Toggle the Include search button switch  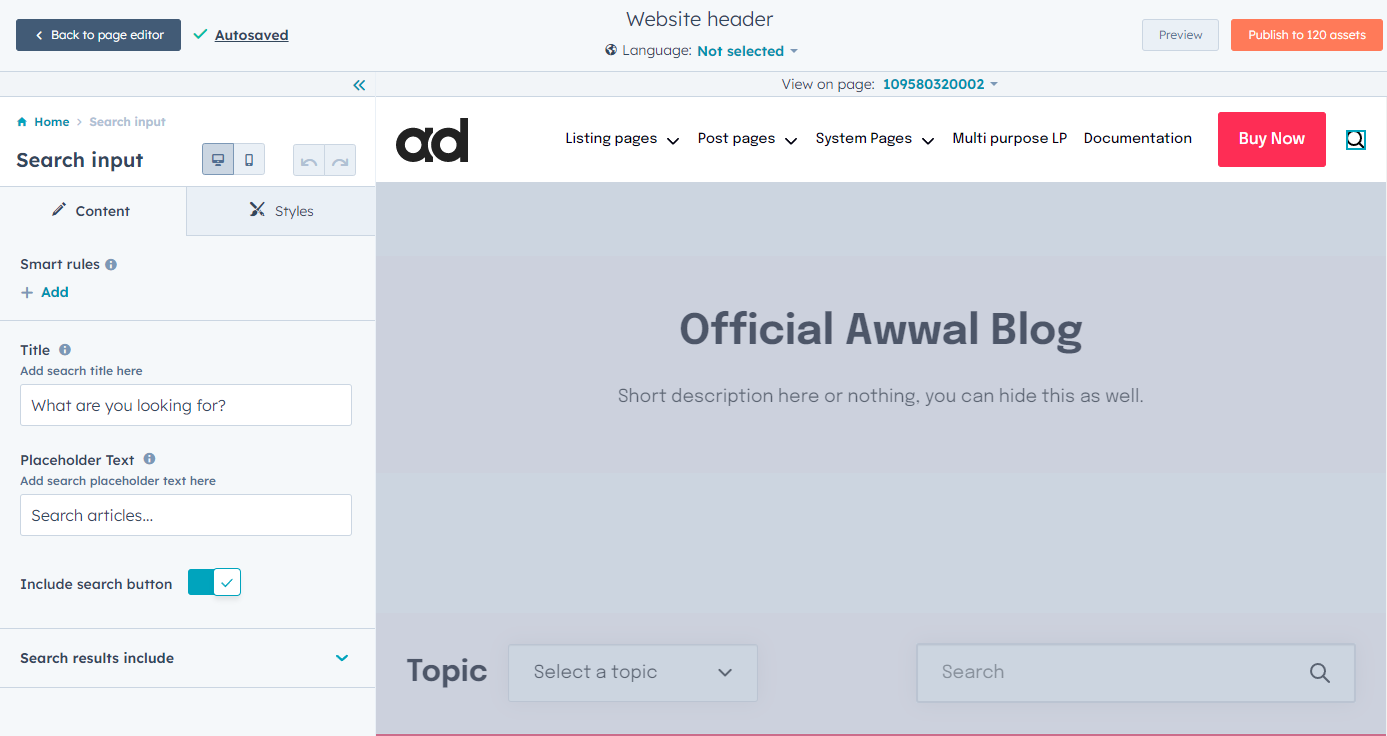pyautogui.click(x=214, y=583)
